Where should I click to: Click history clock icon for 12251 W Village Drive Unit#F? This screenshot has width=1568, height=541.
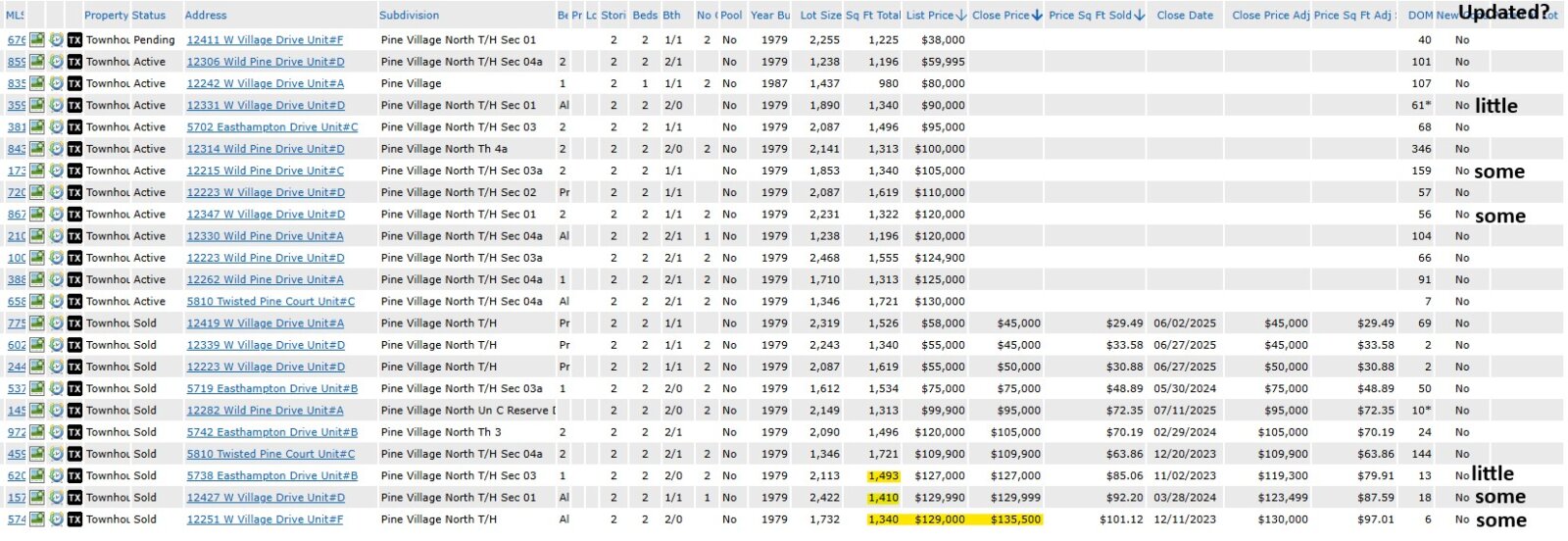click(x=57, y=519)
